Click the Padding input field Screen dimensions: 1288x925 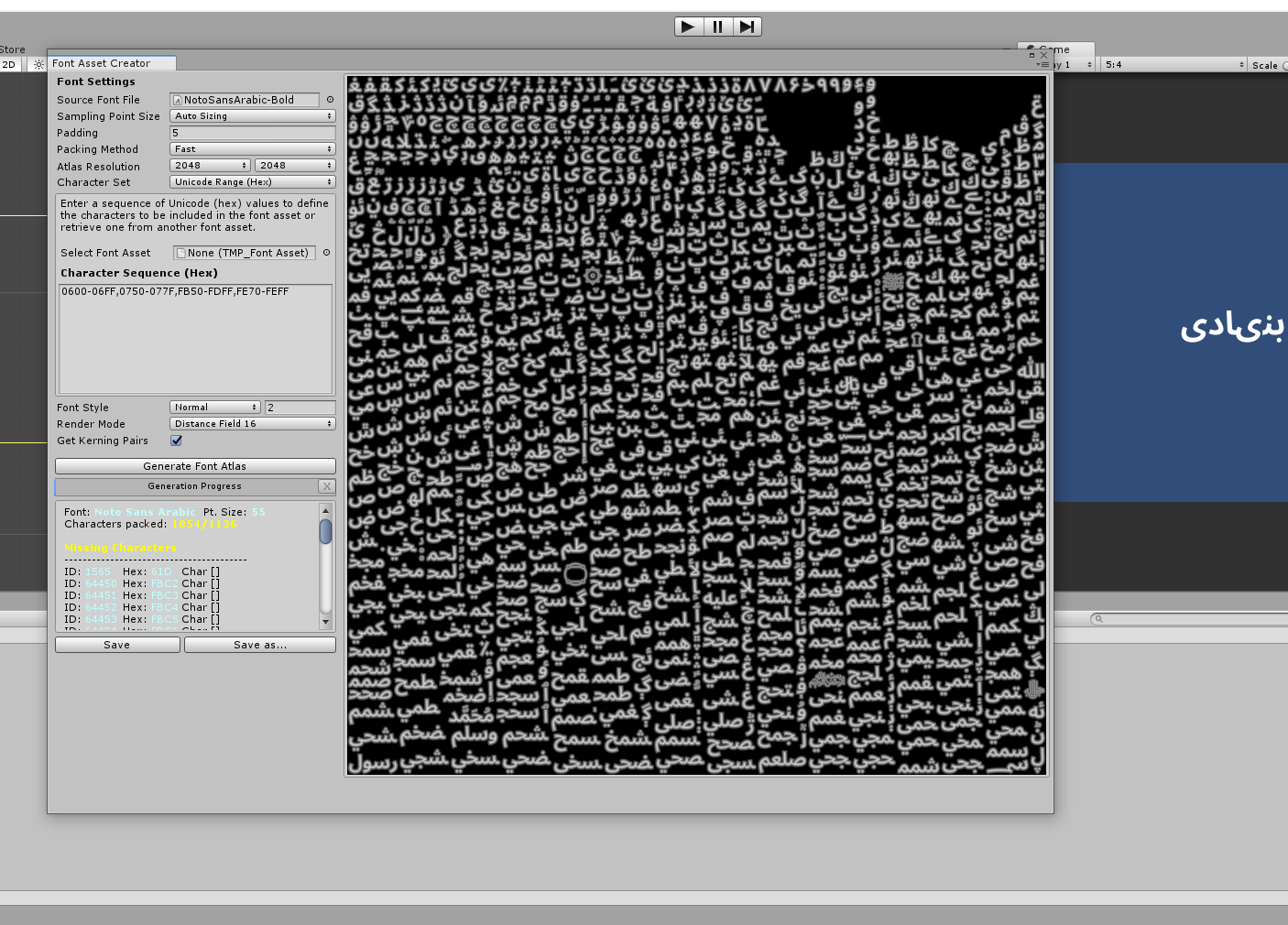(x=252, y=133)
